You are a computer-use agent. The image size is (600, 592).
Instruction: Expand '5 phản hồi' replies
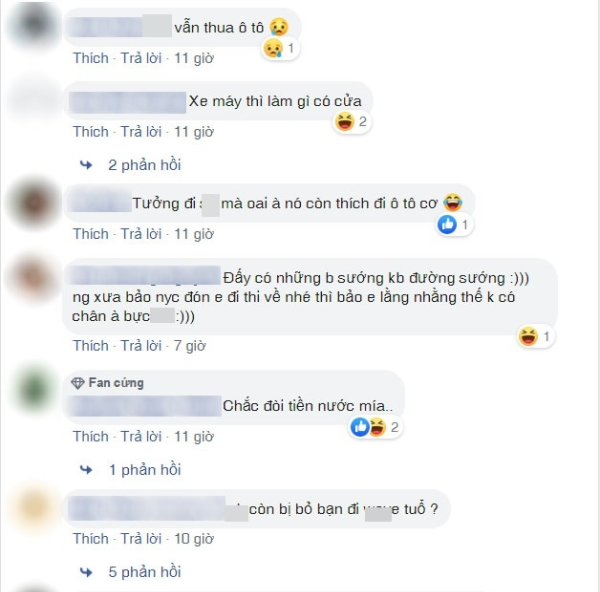pyautogui.click(x=144, y=572)
